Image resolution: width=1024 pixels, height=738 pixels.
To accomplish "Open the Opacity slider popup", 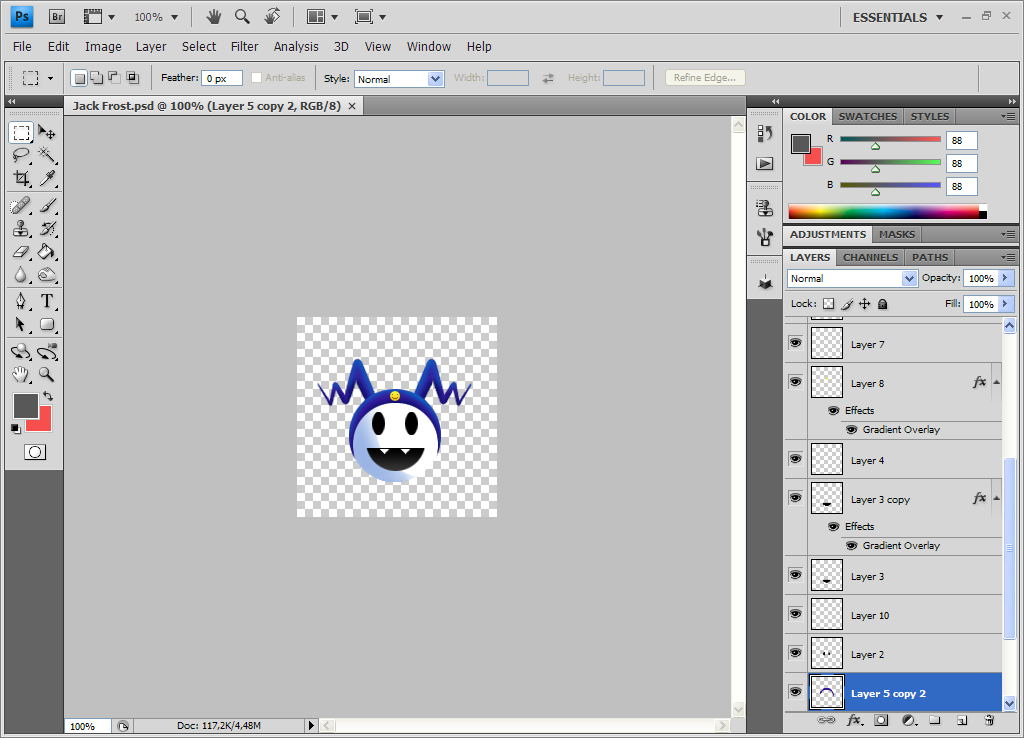I will tap(1006, 278).
